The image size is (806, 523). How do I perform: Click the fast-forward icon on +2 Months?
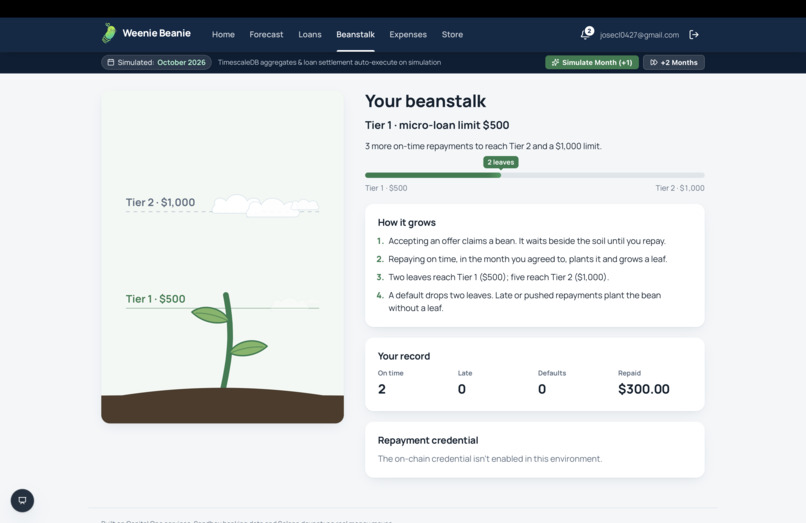point(653,62)
